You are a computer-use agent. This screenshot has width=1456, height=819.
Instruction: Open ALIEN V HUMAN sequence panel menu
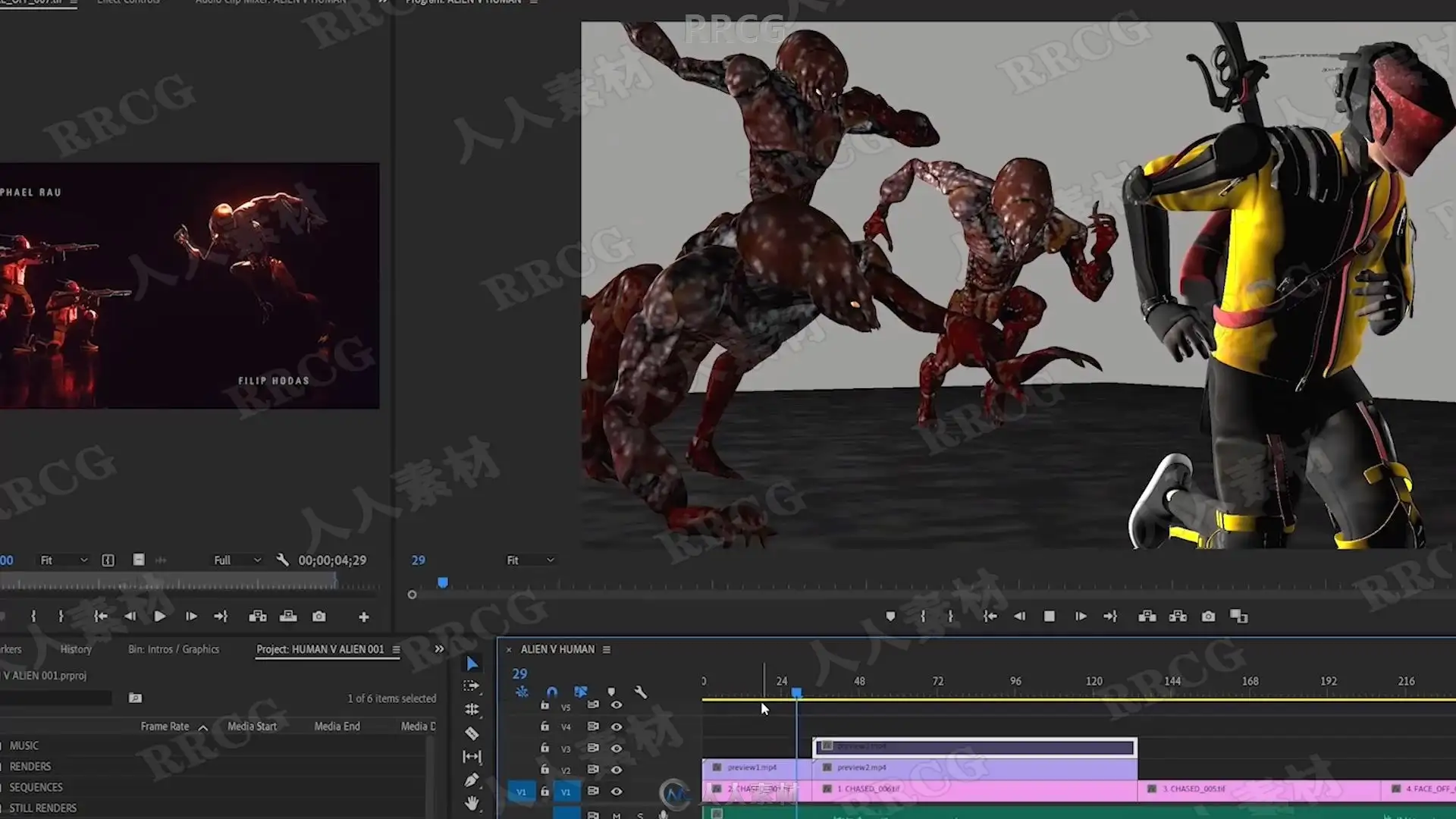tap(606, 649)
